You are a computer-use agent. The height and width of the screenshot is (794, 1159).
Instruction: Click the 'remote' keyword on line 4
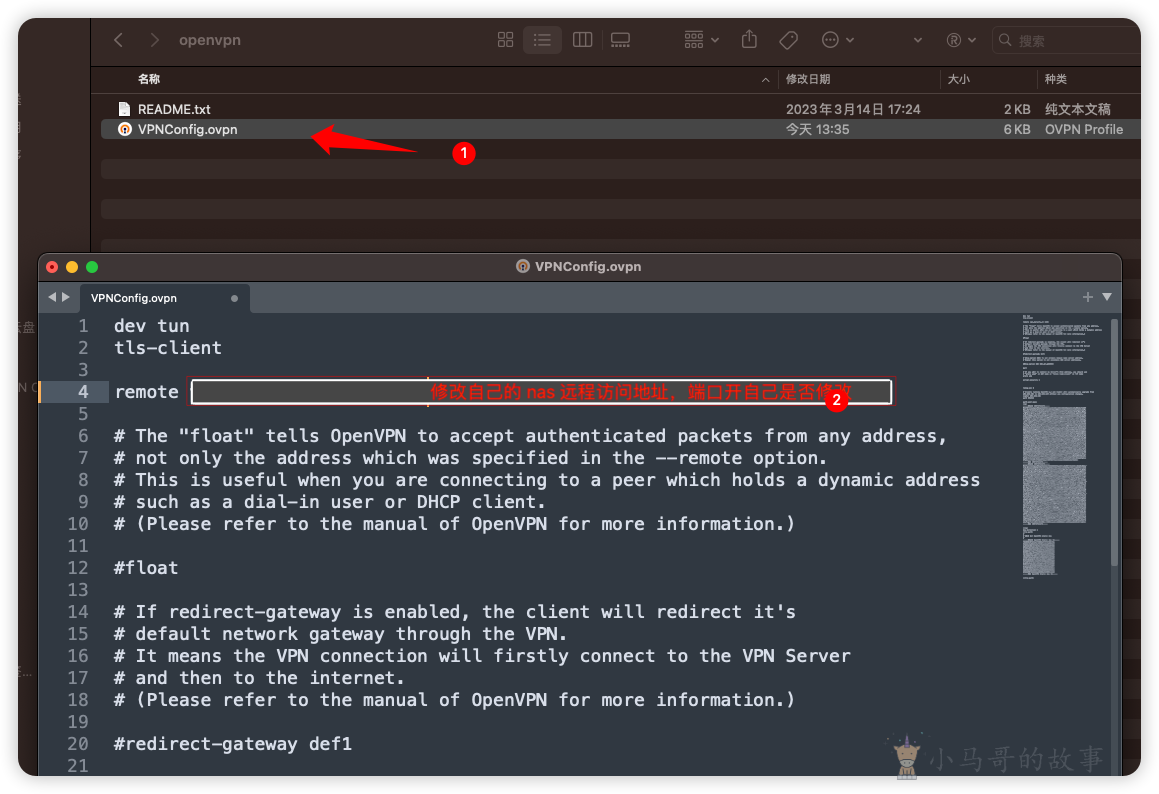coord(146,392)
